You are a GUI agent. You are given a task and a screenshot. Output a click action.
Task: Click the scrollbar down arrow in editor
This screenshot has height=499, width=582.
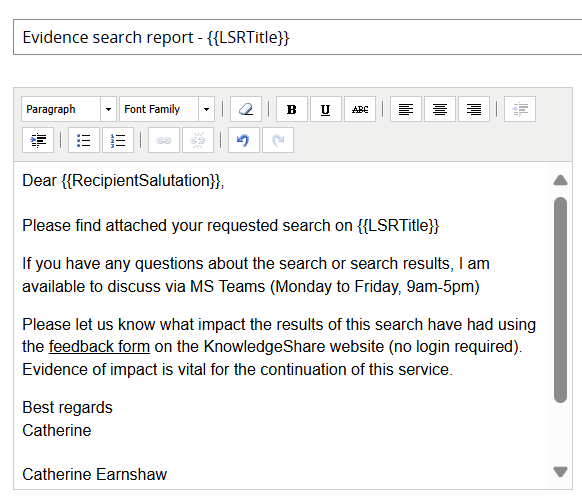tap(560, 472)
